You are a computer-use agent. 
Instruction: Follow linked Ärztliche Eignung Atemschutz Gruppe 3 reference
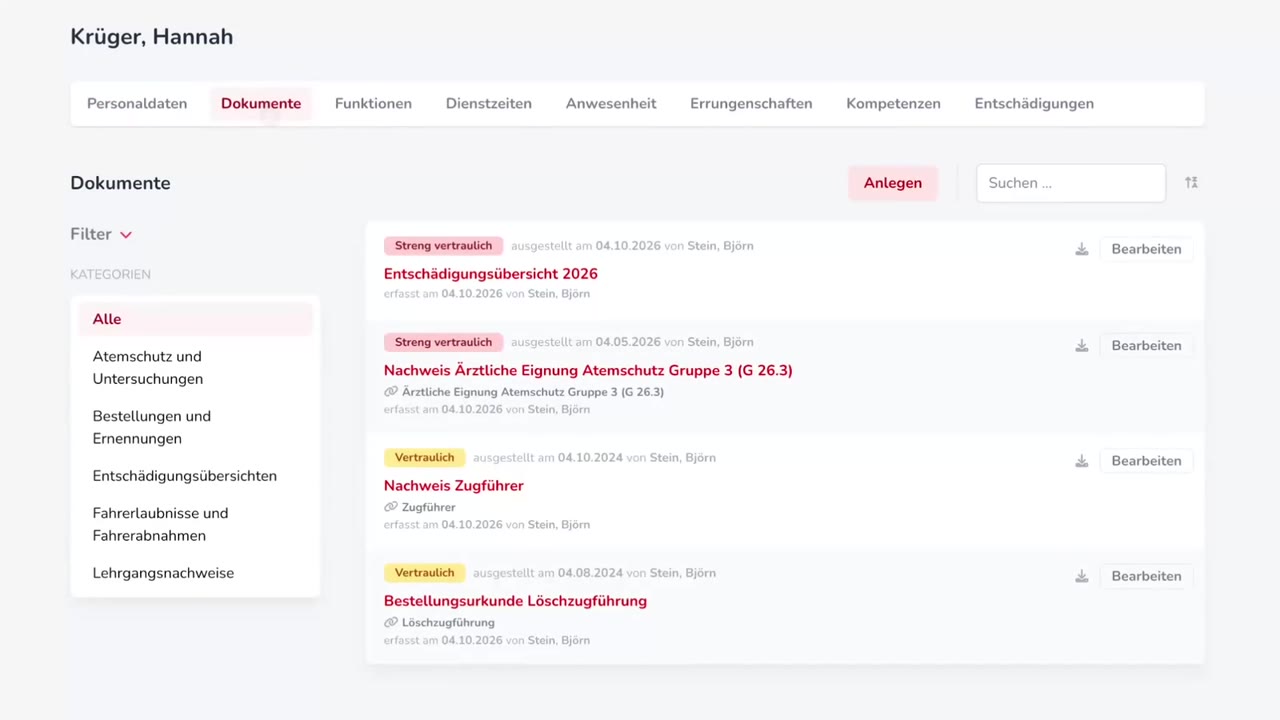point(533,392)
